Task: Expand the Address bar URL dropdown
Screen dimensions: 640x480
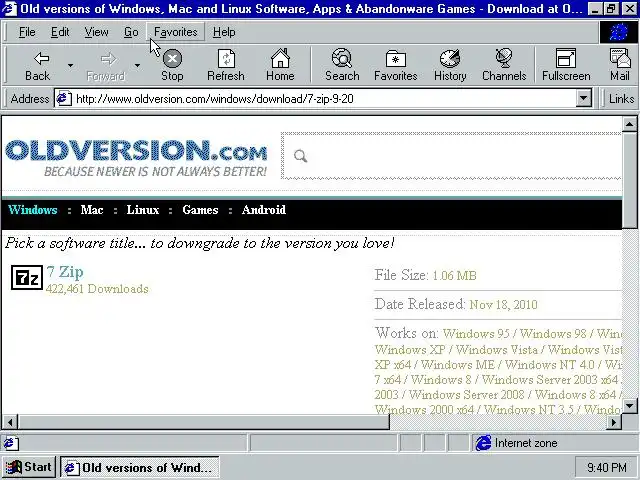Action: click(584, 99)
